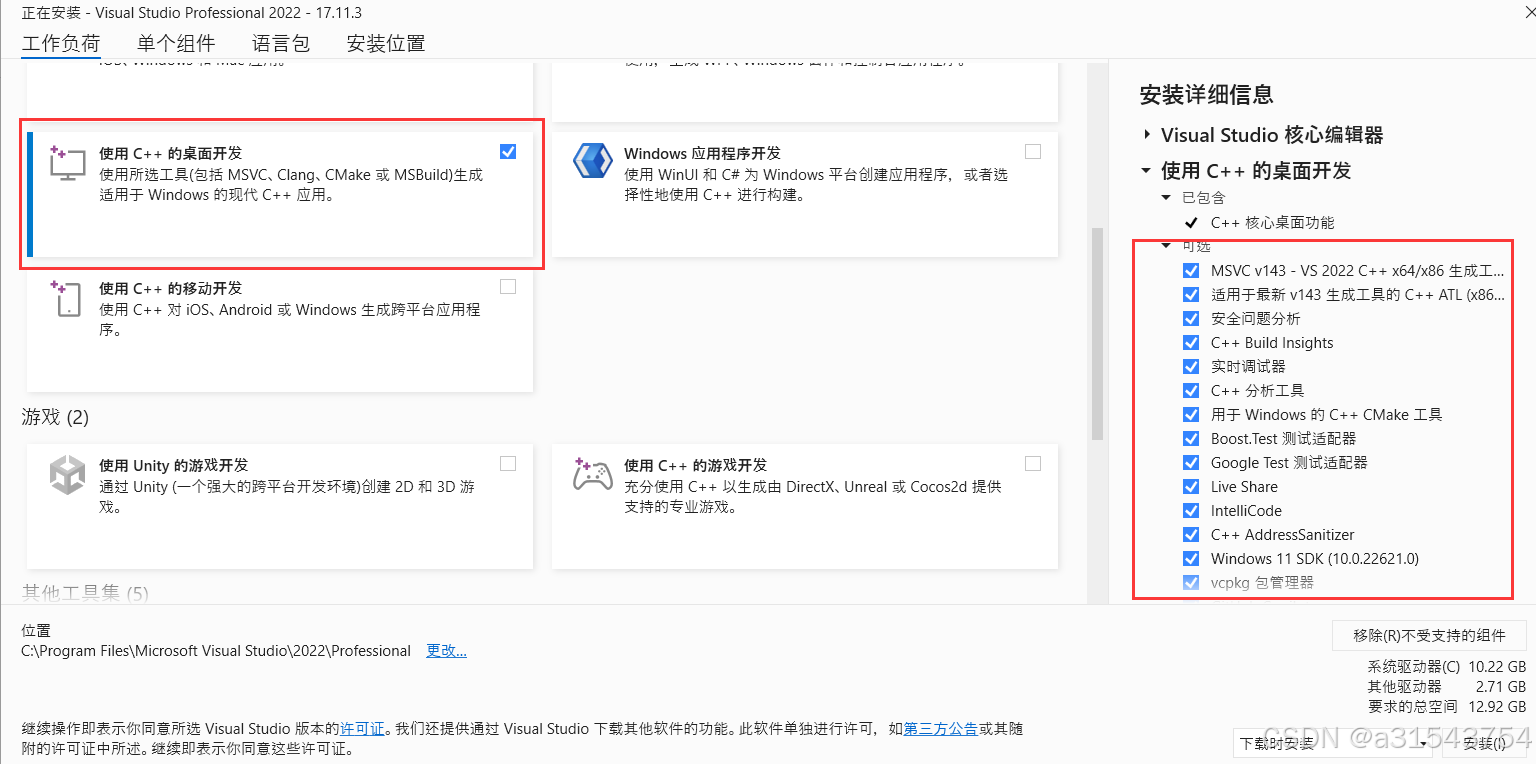
Task: Check the 使用 Unity 的游戏开发 checkbox
Action: [508, 464]
